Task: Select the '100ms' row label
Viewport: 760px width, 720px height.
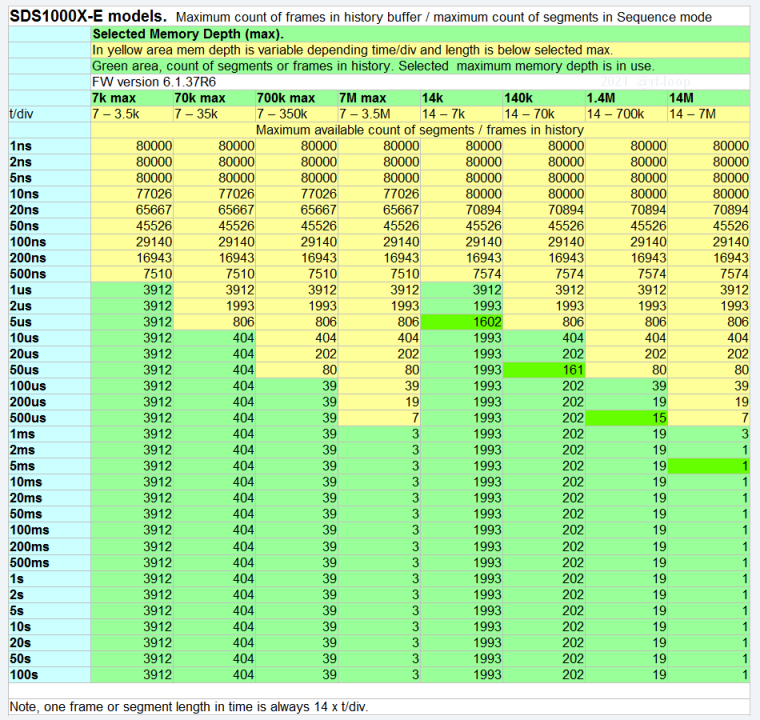Action: (49, 530)
